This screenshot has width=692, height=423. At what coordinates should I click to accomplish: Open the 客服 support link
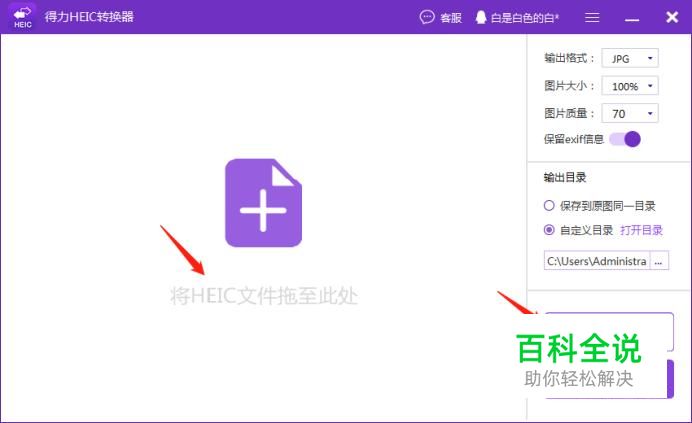[451, 18]
